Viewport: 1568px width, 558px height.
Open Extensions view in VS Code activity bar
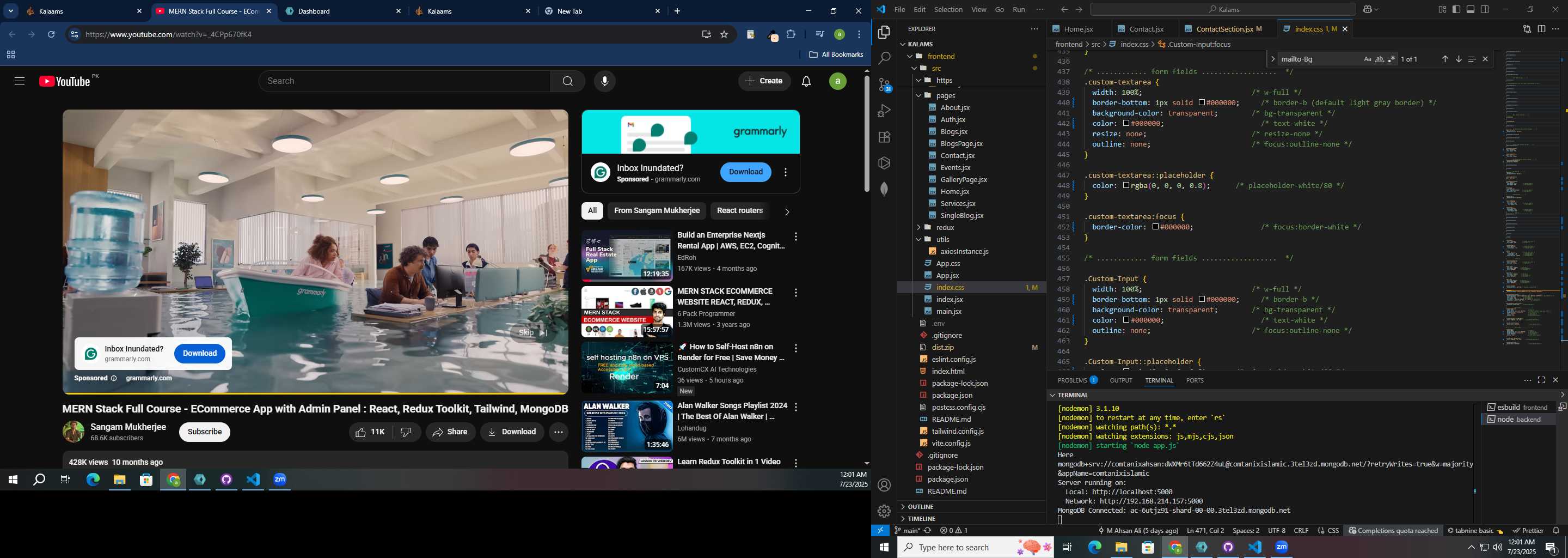pyautogui.click(x=884, y=137)
